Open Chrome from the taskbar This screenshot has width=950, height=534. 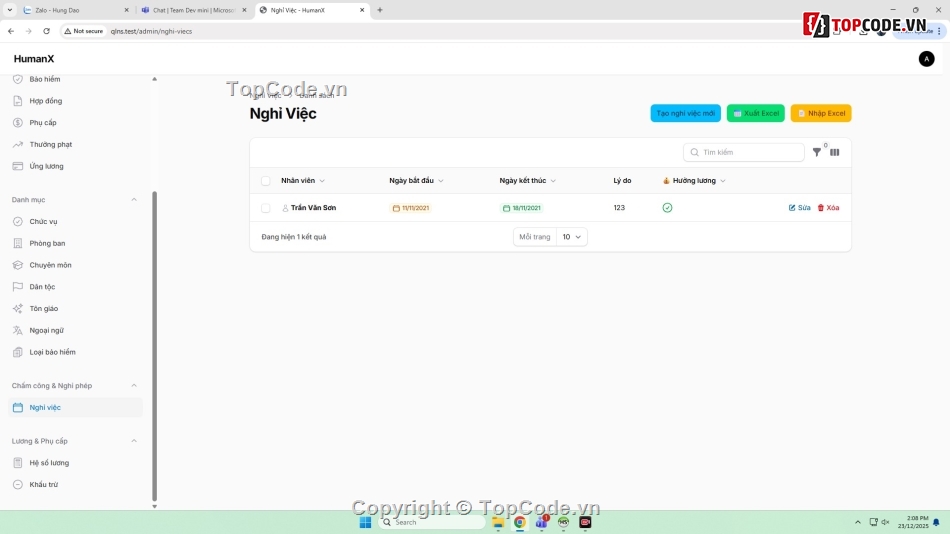(x=520, y=522)
